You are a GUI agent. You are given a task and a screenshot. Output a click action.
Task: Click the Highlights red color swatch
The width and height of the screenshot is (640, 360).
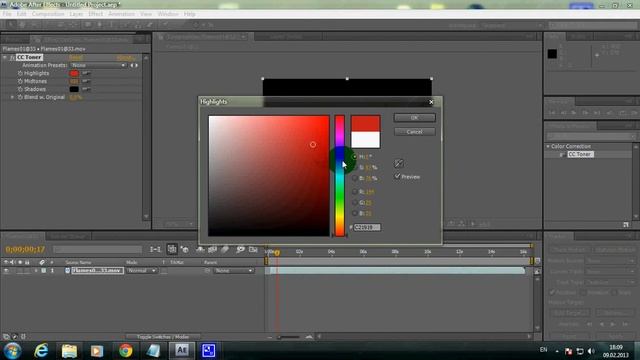click(x=74, y=73)
